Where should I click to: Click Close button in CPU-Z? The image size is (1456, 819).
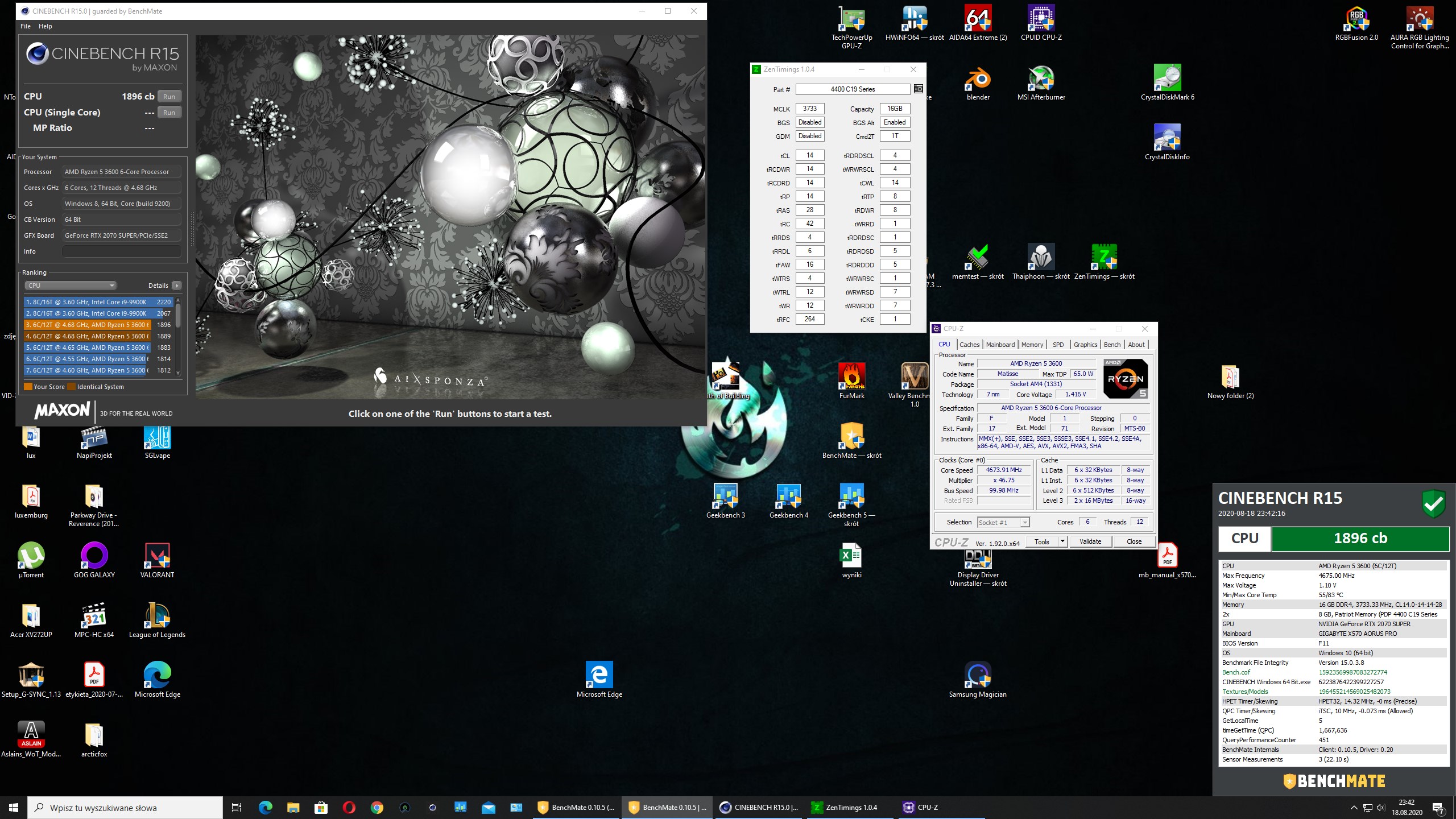click(1134, 541)
